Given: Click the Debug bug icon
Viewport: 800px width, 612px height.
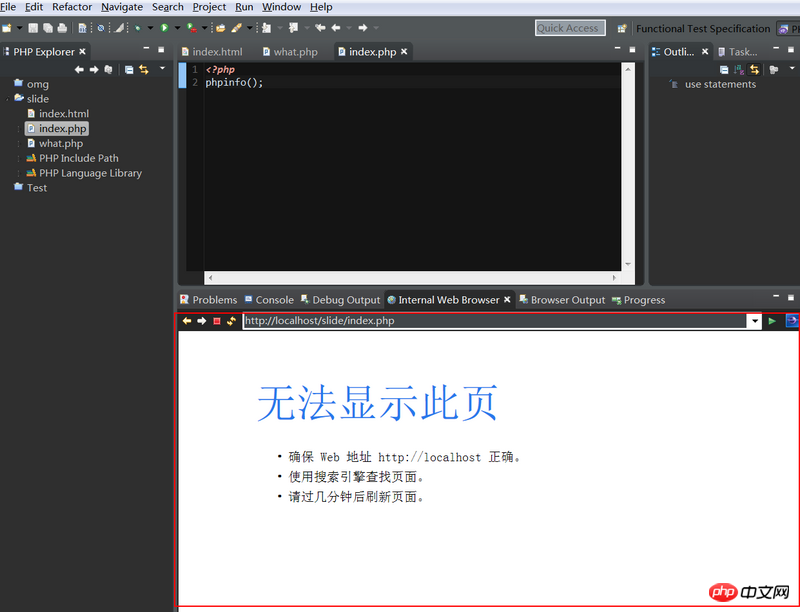Looking at the screenshot, I should tap(138, 28).
